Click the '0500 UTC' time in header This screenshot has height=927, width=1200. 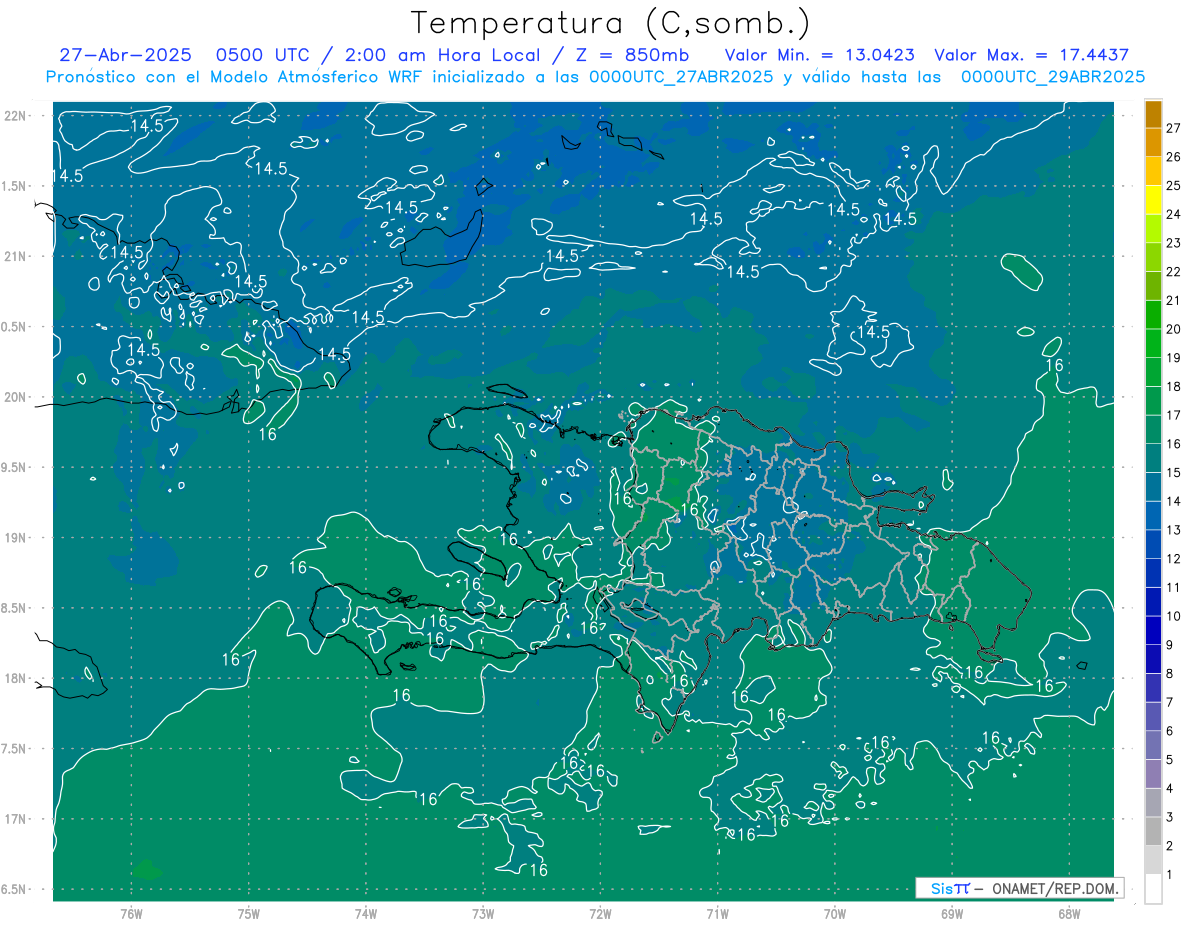[263, 55]
